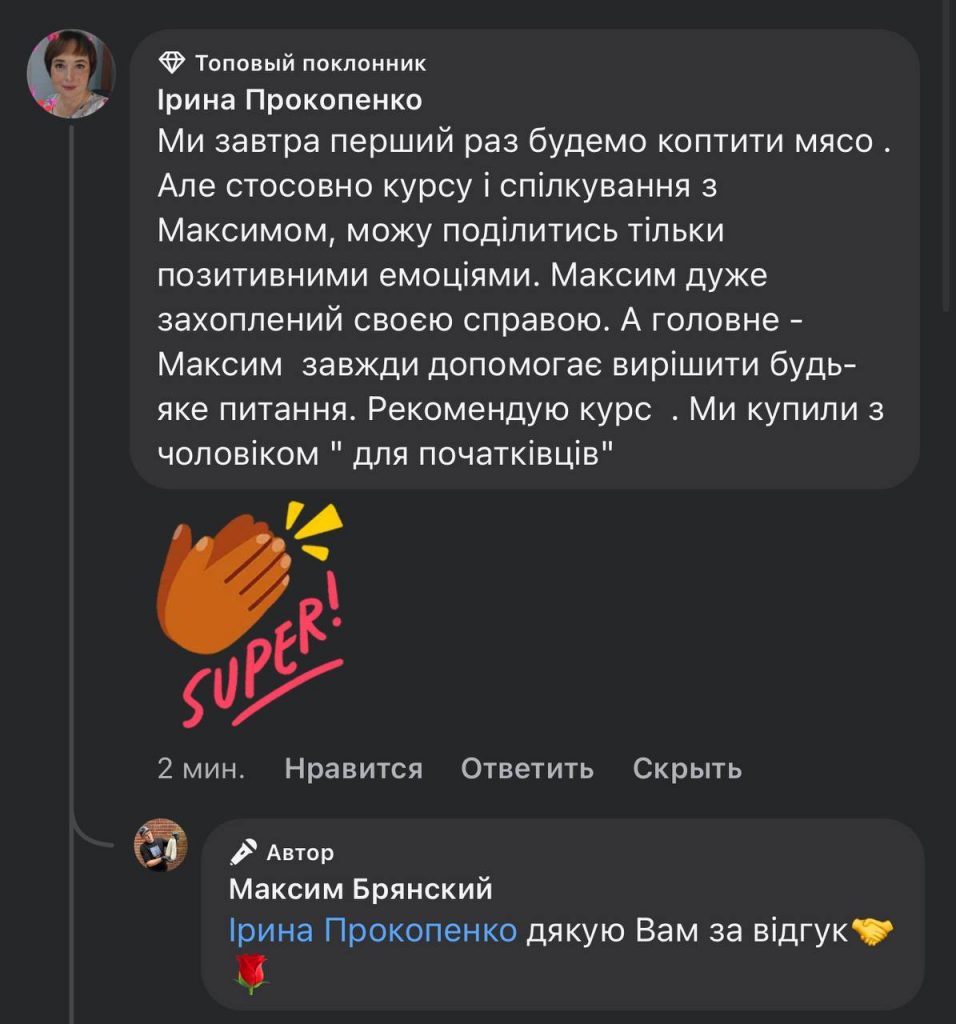Open Максим Брянский's small avatar
This screenshot has height=1024, width=956.
[x=160, y=845]
